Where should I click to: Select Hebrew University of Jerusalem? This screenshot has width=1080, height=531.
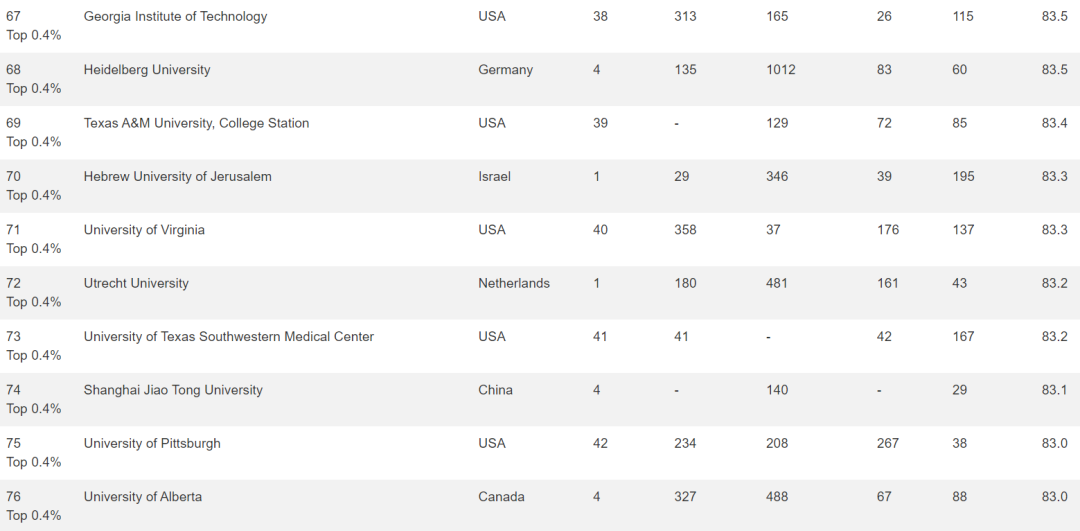click(177, 176)
